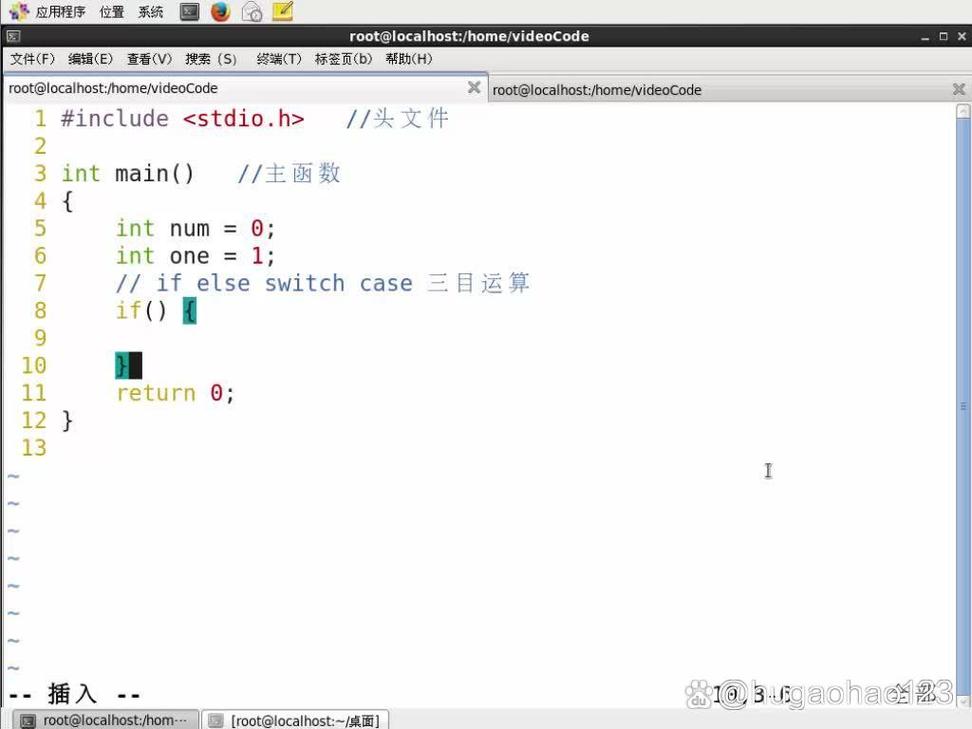972x729 pixels.
Task: Open the 应用程序 applications menu
Action: pos(60,12)
